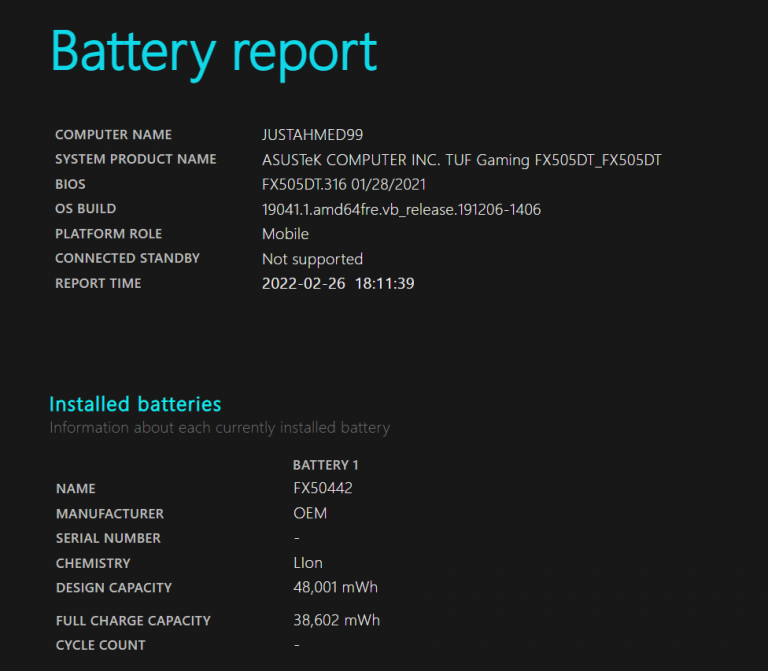This screenshot has height=671, width=768.
Task: Click the Installed batteries section heading
Action: 135,404
